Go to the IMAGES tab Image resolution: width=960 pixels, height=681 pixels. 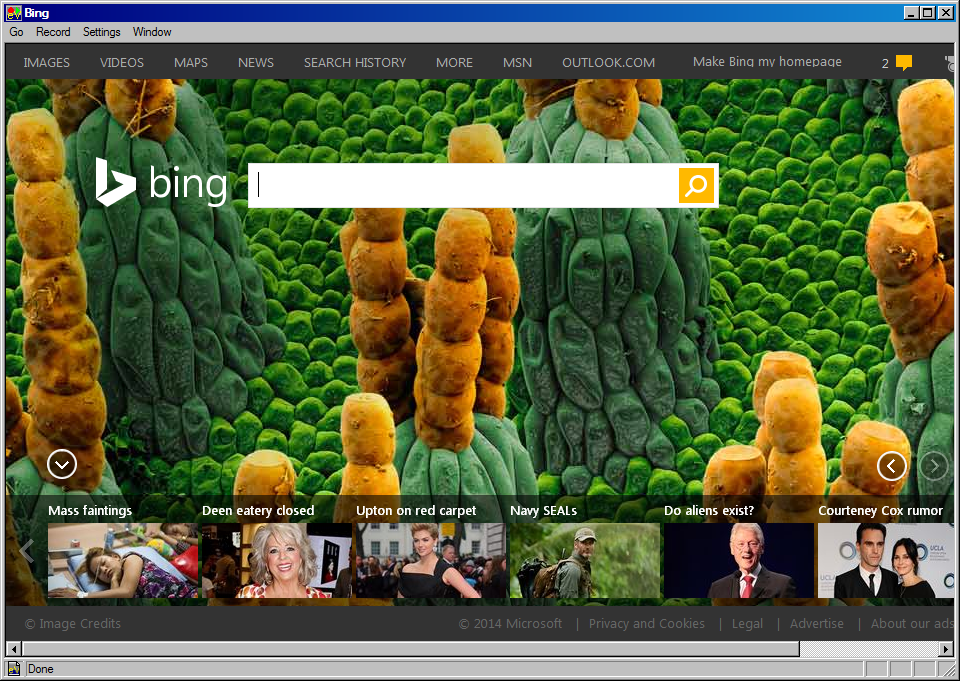(47, 62)
